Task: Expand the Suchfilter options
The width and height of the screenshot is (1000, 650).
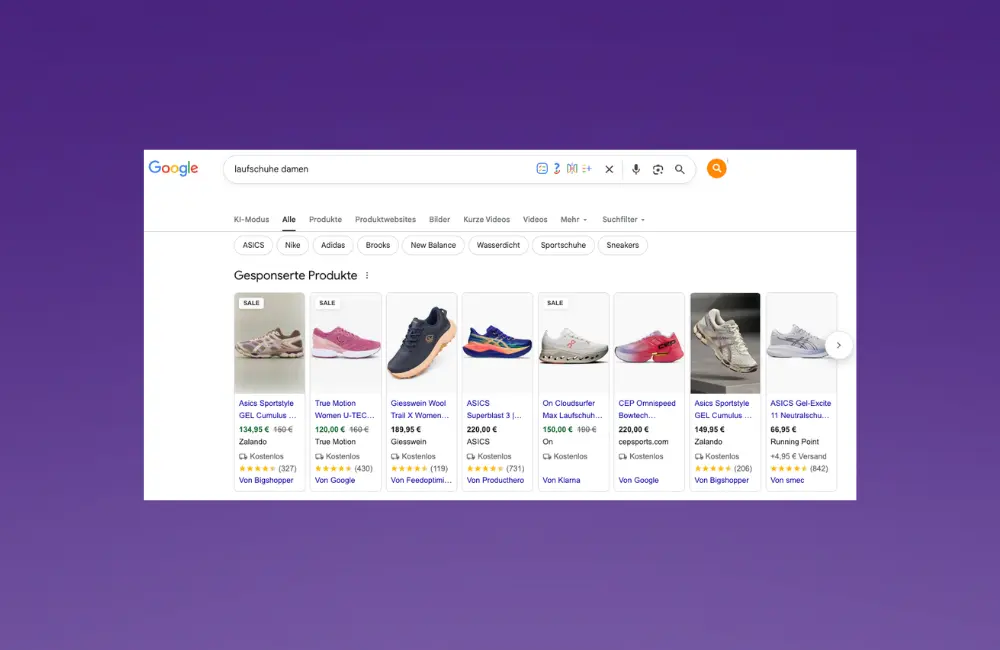Action: (x=622, y=219)
